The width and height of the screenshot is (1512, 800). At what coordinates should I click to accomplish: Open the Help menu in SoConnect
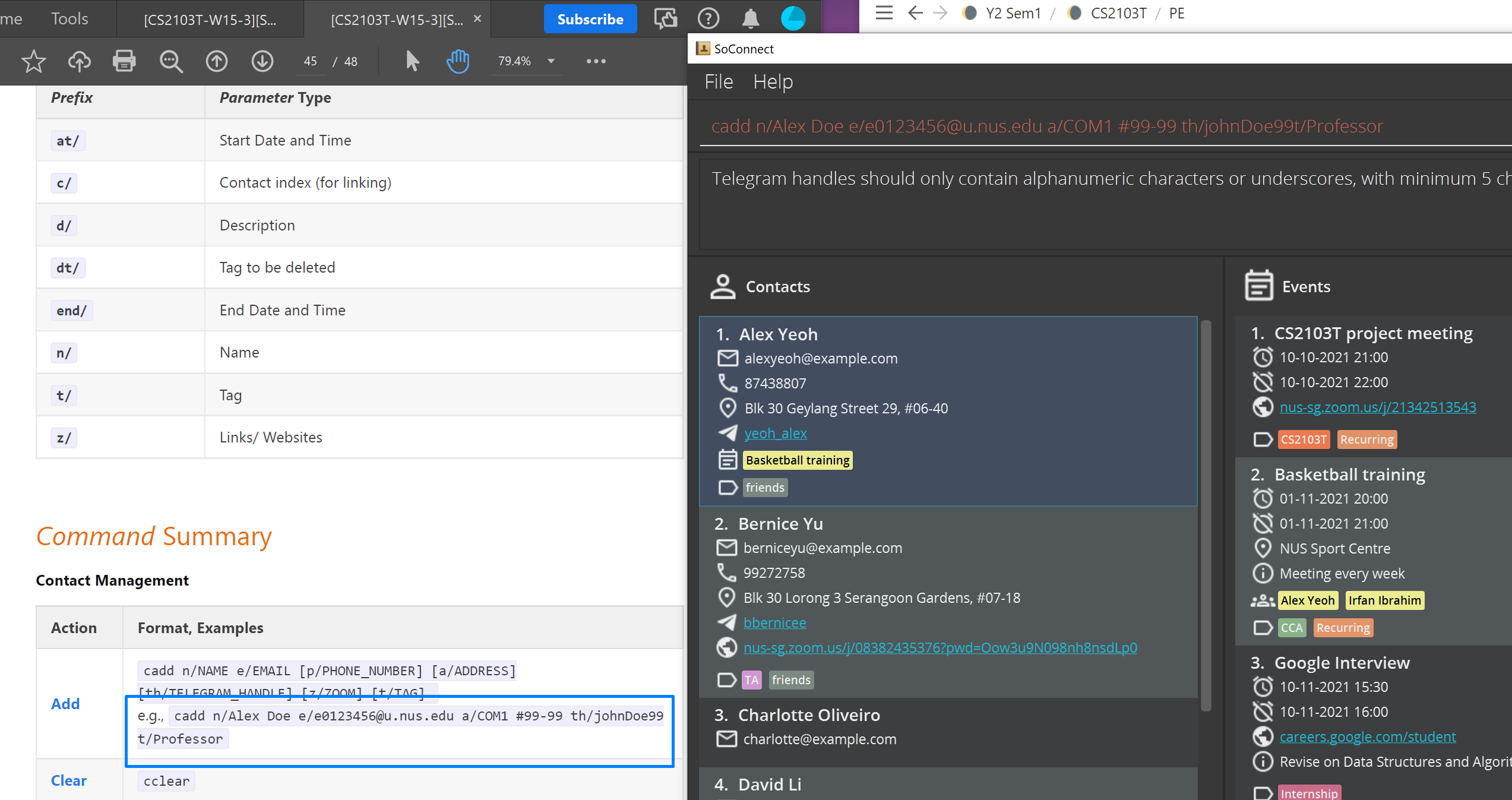[x=773, y=81]
